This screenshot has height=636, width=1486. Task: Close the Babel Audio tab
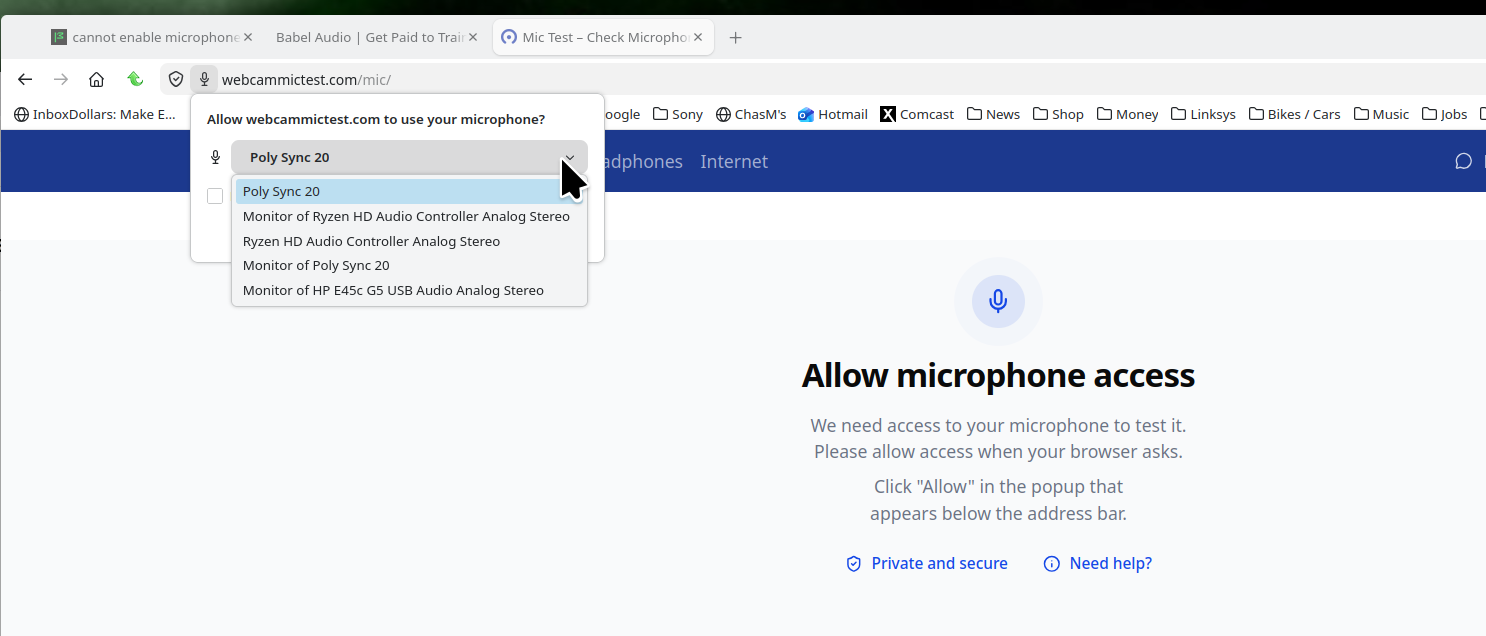click(473, 37)
